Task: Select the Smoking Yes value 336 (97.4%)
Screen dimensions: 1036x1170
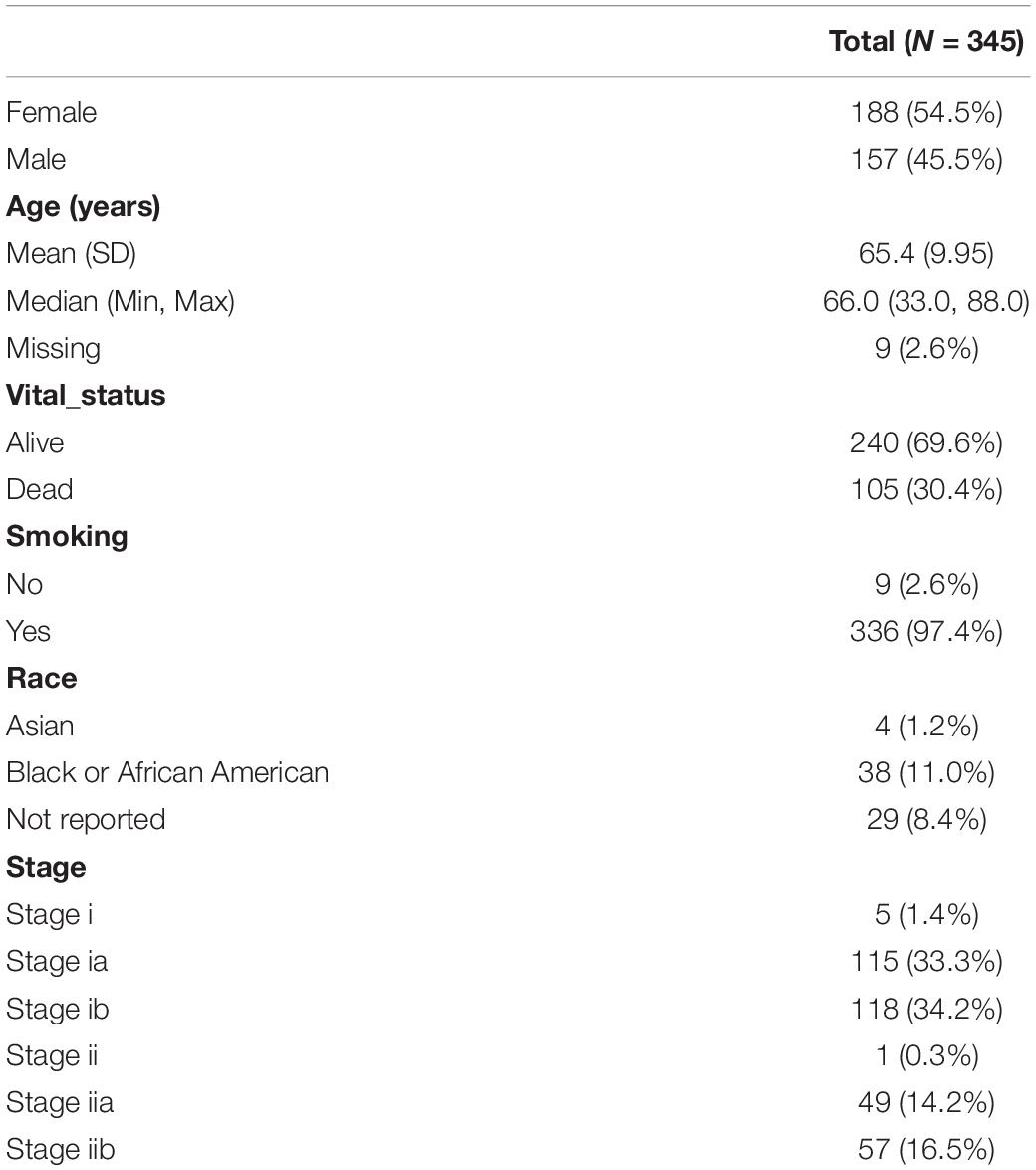Action: coord(926,631)
